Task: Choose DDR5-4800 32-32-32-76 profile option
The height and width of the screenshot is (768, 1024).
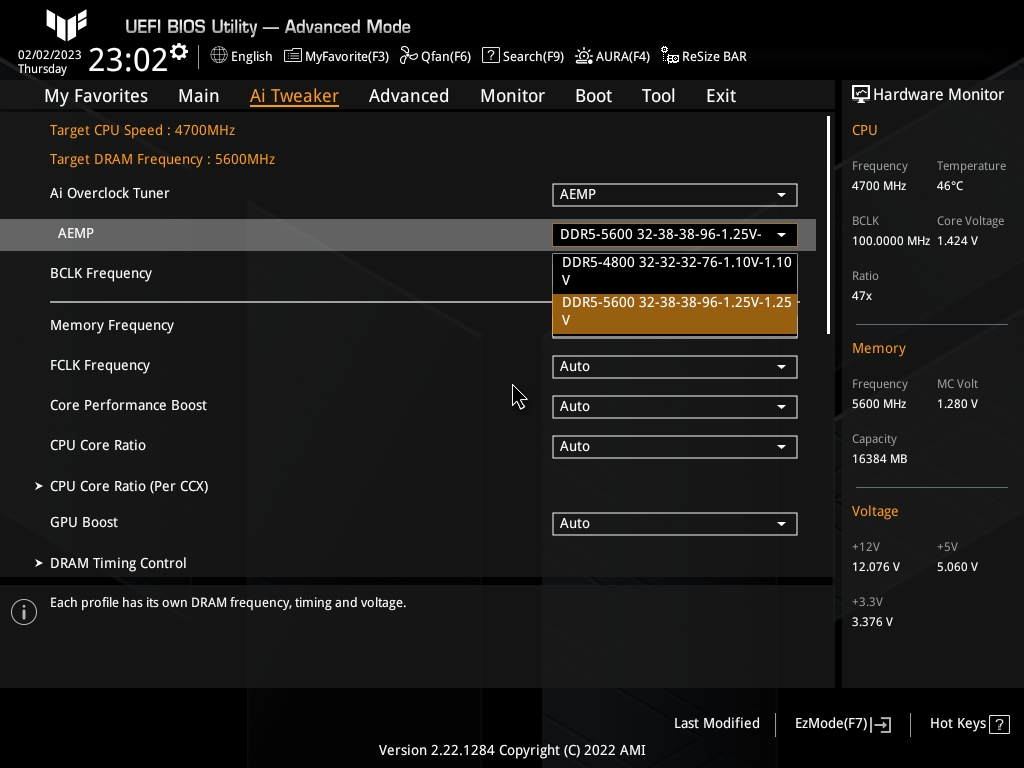Action: pos(675,271)
